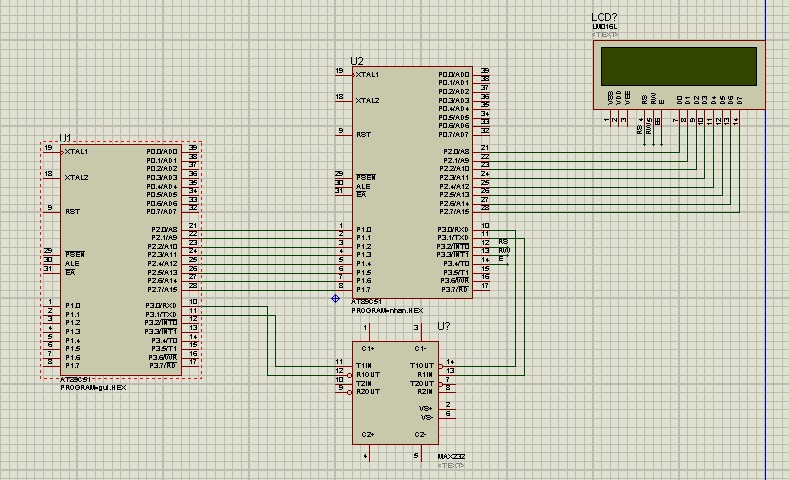Click the P3.7/RD pin label on U1
The height and width of the screenshot is (480, 789).
click(163, 366)
